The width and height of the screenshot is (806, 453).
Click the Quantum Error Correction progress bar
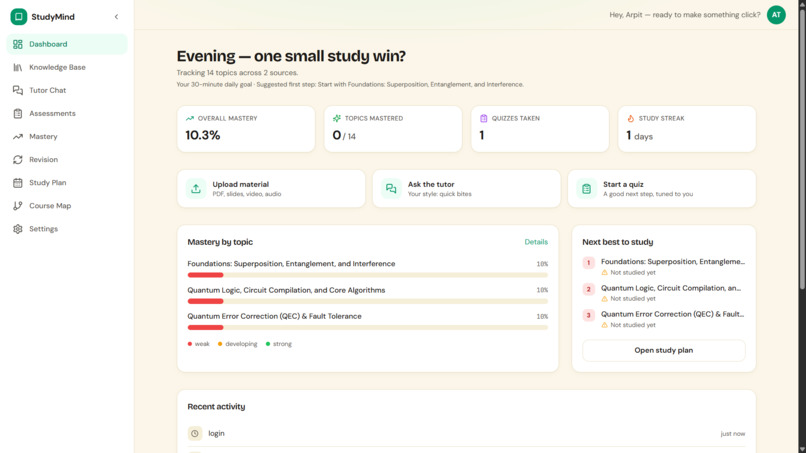click(368, 328)
